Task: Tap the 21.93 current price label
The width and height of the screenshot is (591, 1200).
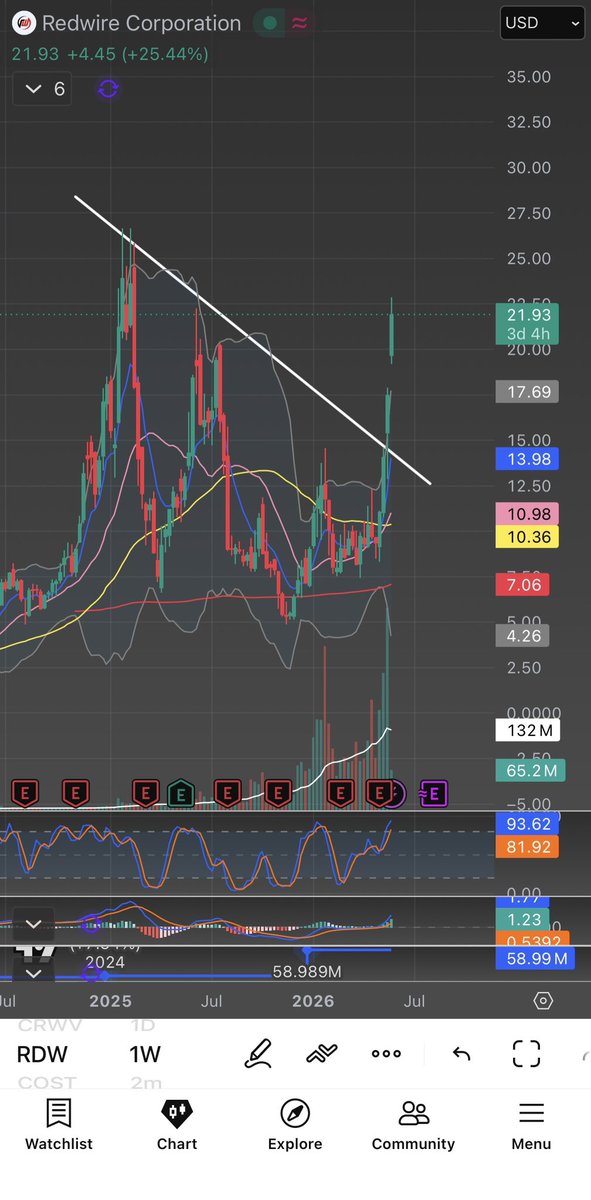Action: coord(527,324)
